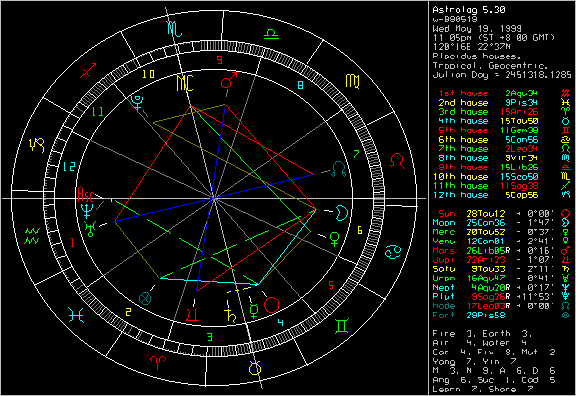Click the cyan Neptune trident inside the chart wheel

click(x=87, y=211)
